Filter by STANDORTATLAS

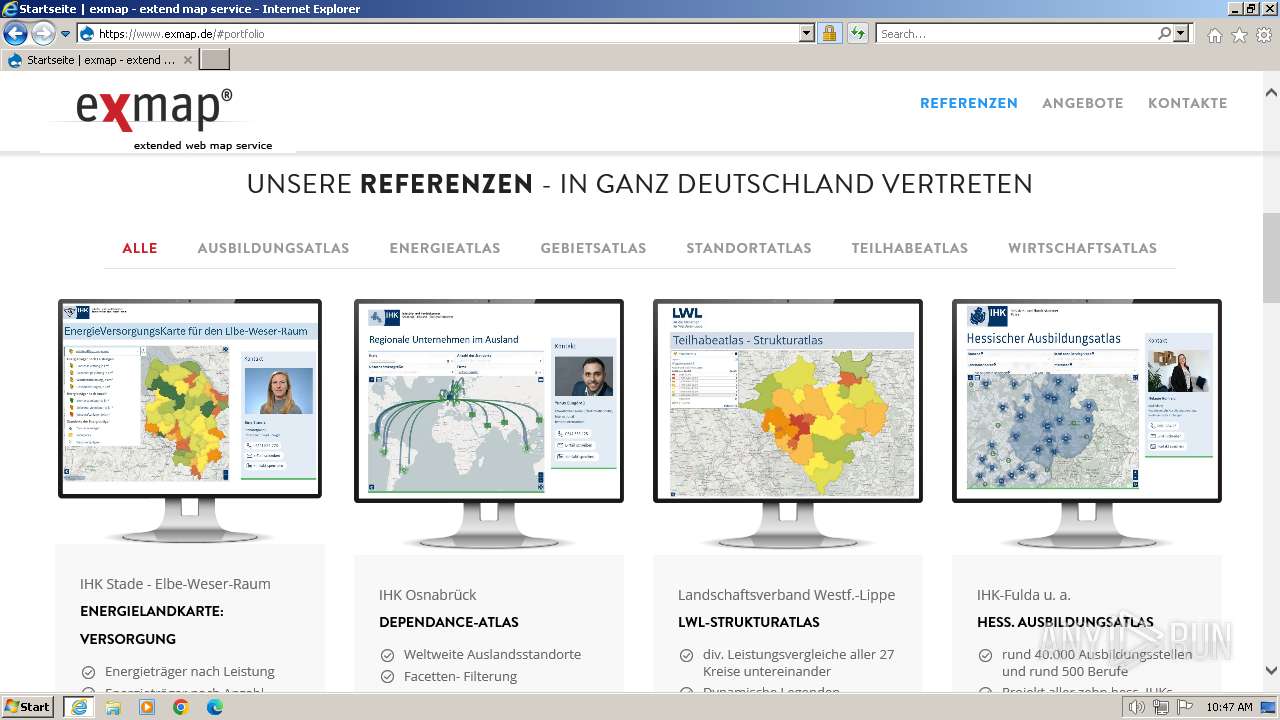pos(749,248)
